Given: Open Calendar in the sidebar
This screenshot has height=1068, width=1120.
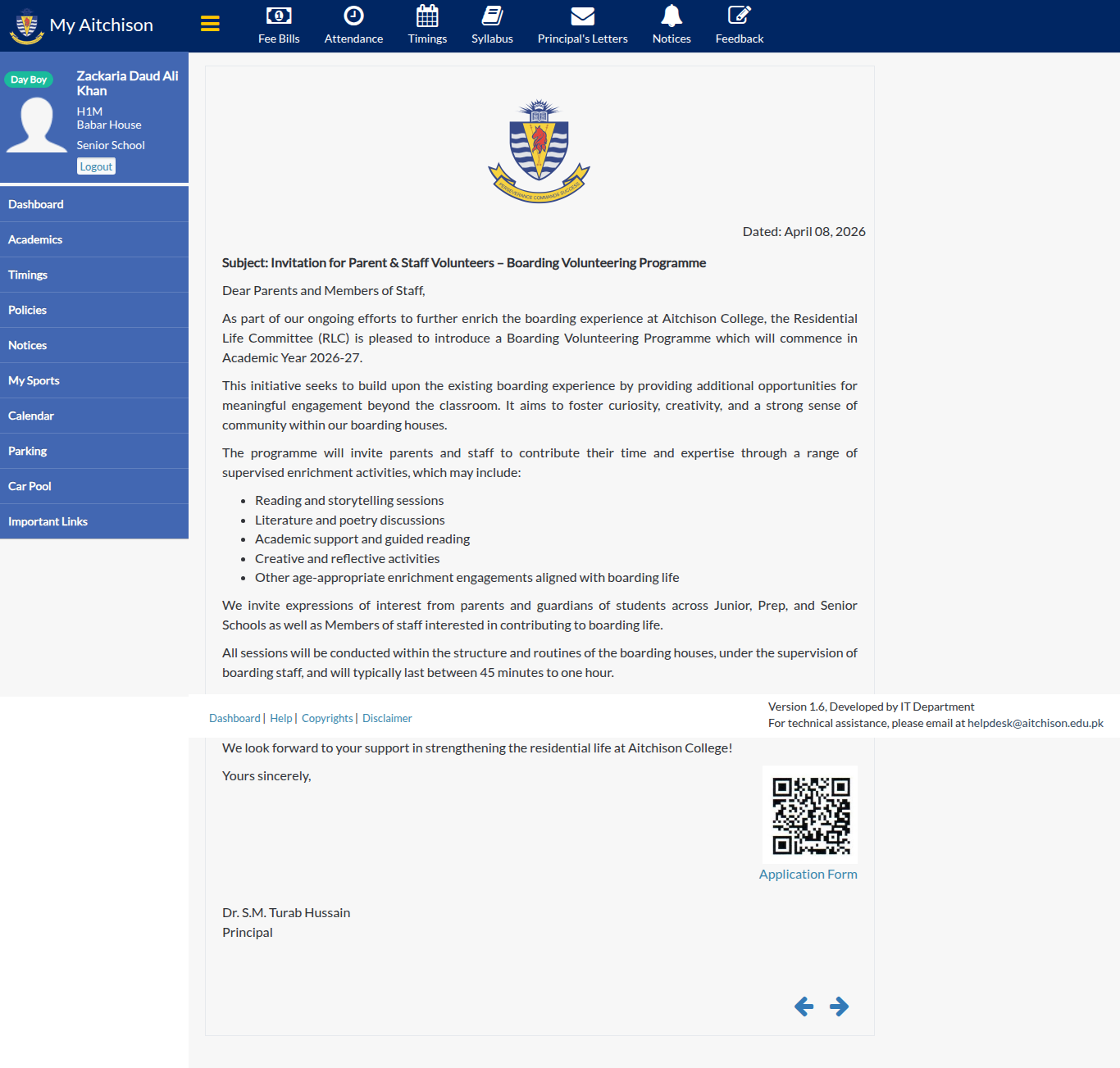Looking at the screenshot, I should click(94, 416).
